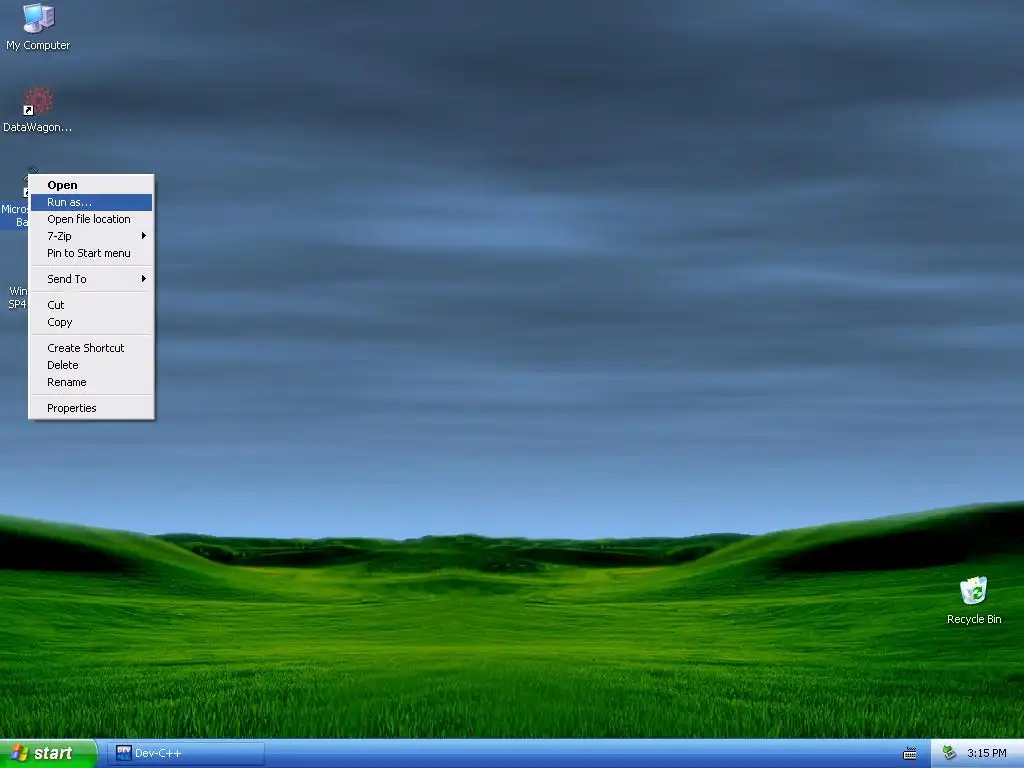Screen dimensions: 1024x768
Task: Click the Start button
Action: tap(48, 753)
